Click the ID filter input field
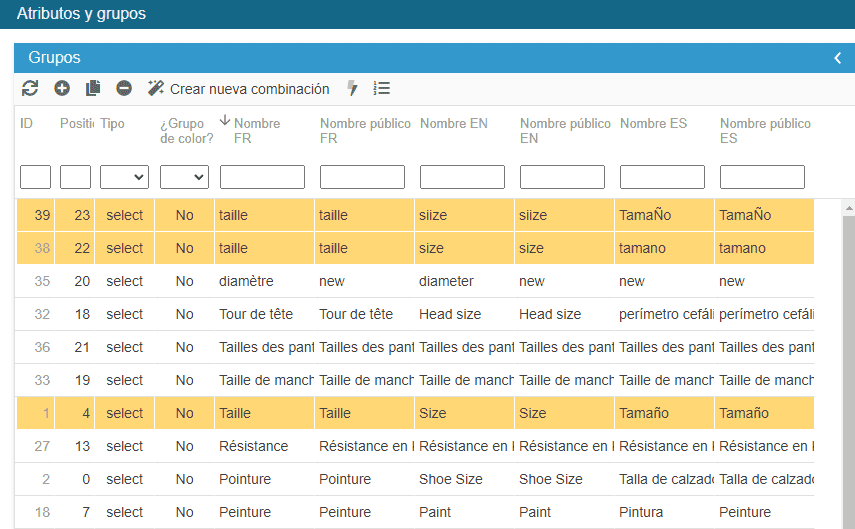The image size is (855, 529). point(35,177)
